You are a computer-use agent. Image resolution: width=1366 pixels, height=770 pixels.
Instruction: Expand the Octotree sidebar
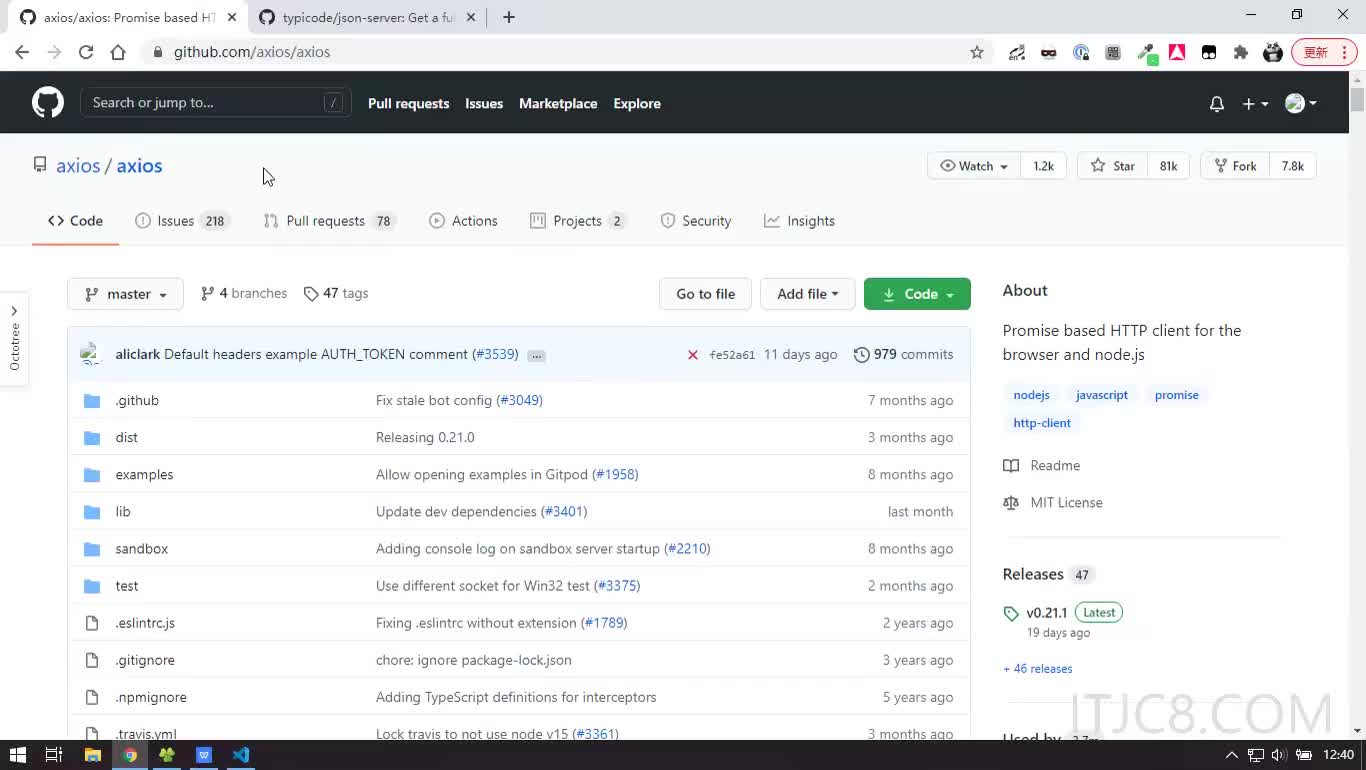(14, 341)
